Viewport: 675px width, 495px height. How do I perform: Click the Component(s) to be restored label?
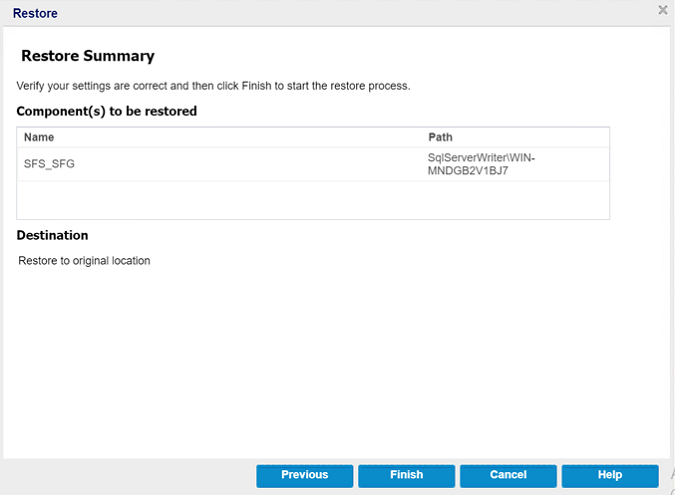[x=106, y=111]
